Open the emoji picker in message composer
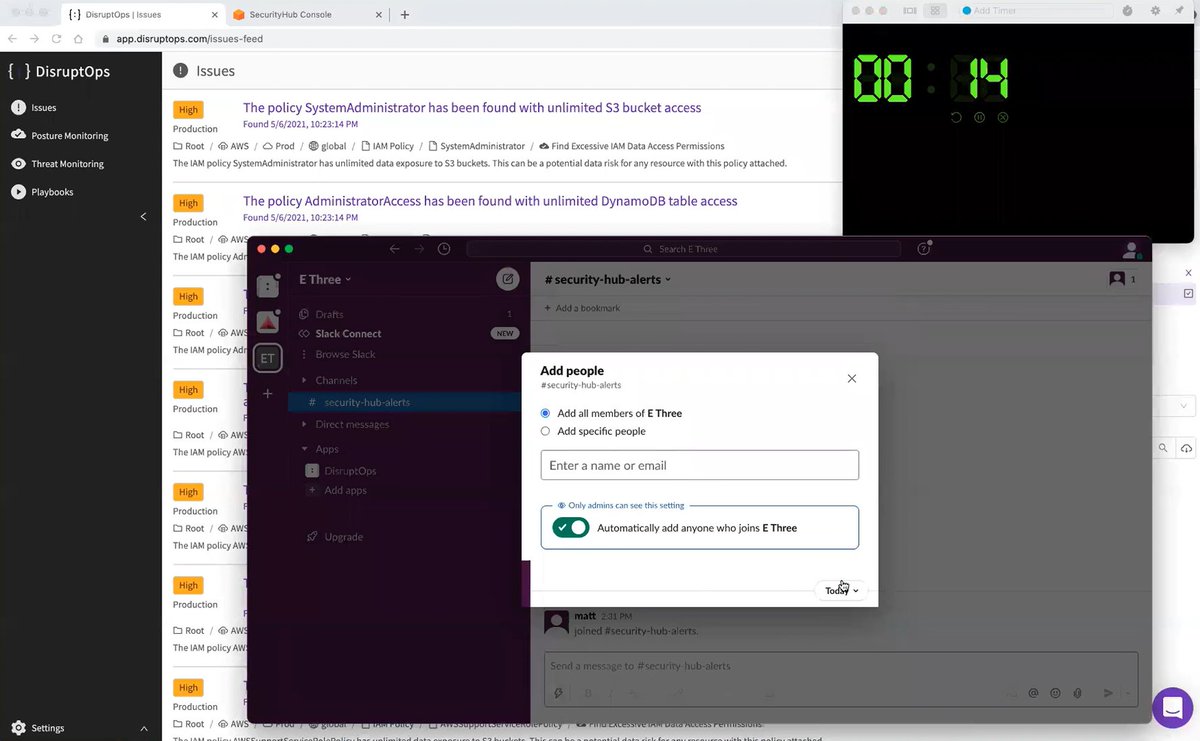1200x741 pixels. [x=1055, y=693]
